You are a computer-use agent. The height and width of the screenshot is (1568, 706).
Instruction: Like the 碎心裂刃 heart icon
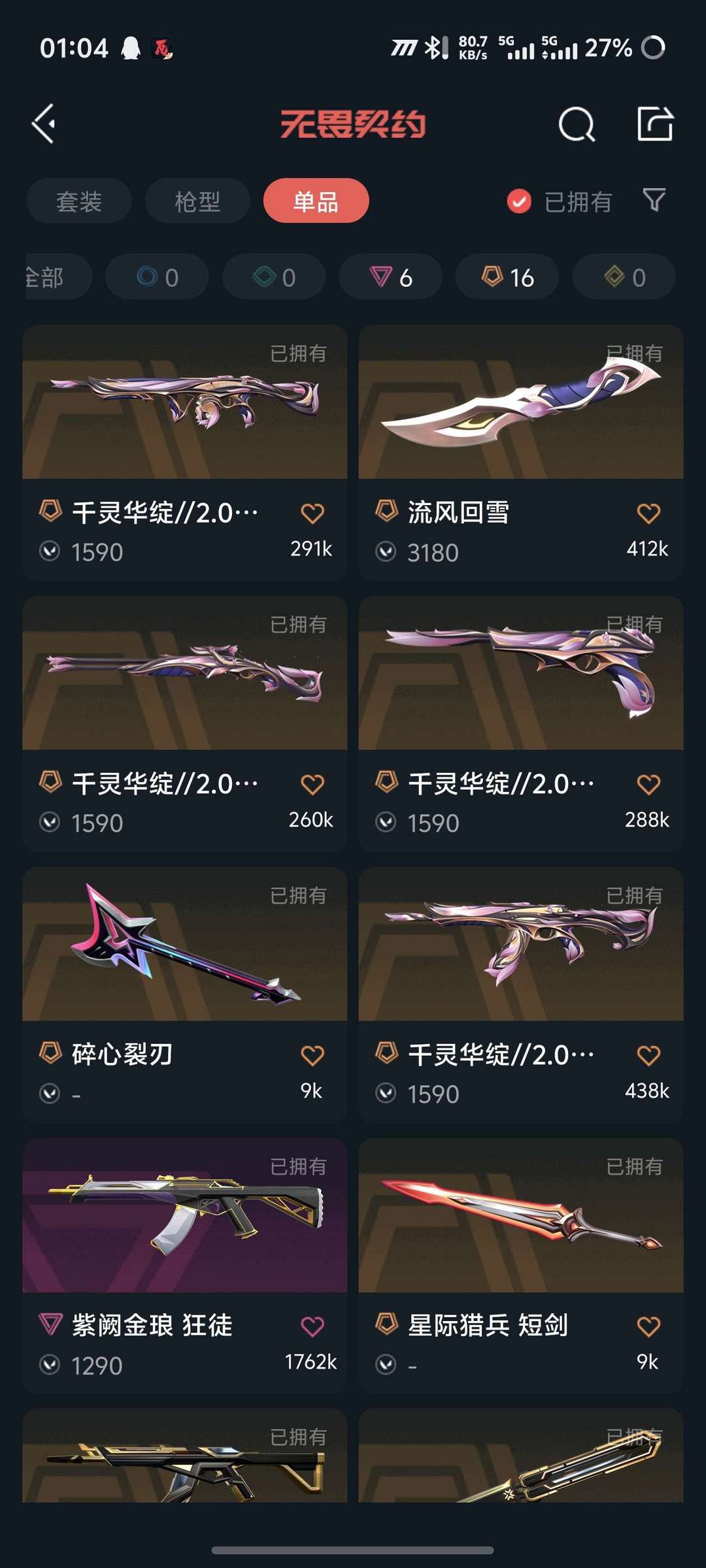click(x=312, y=1056)
